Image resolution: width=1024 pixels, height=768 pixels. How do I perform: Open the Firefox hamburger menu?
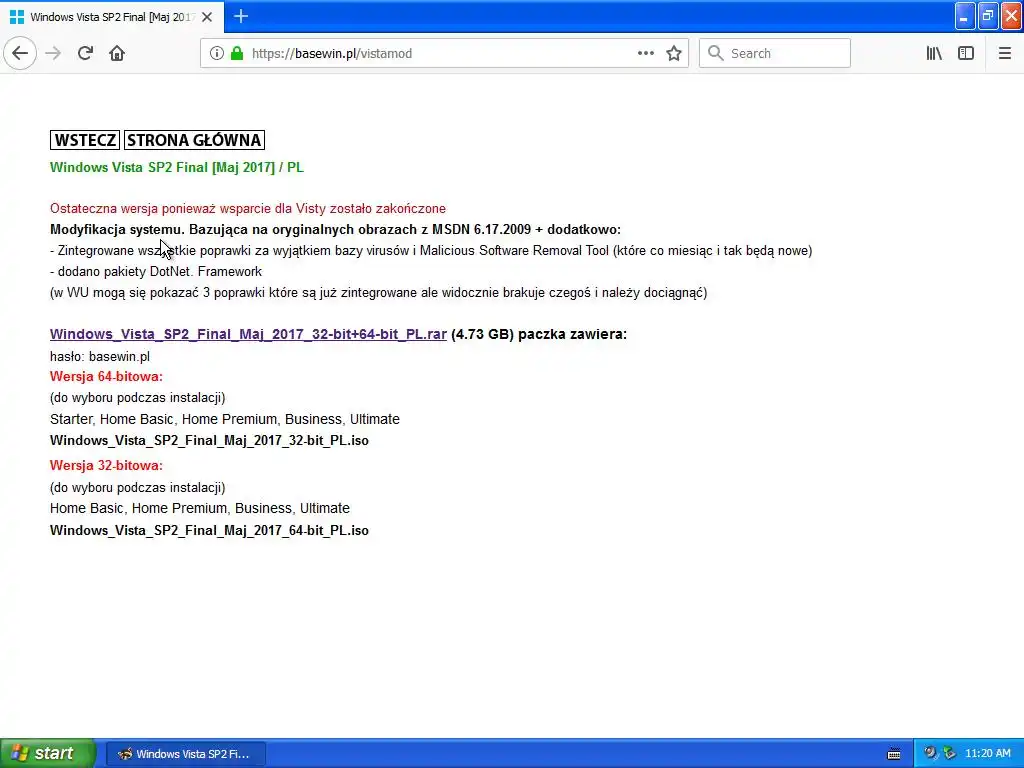point(1004,53)
